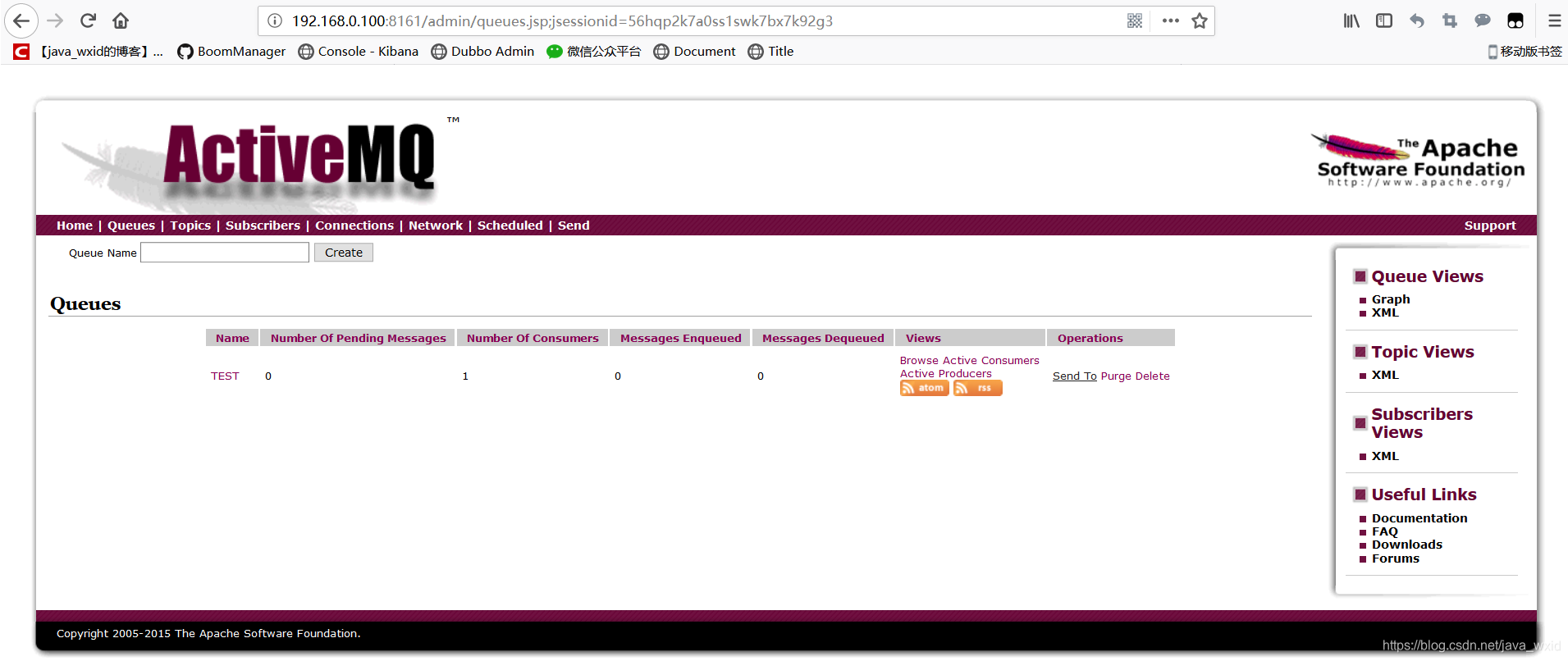Viewport: 1568px width, 661px height.
Task: Click the black rounded extension icon
Action: click(1515, 21)
